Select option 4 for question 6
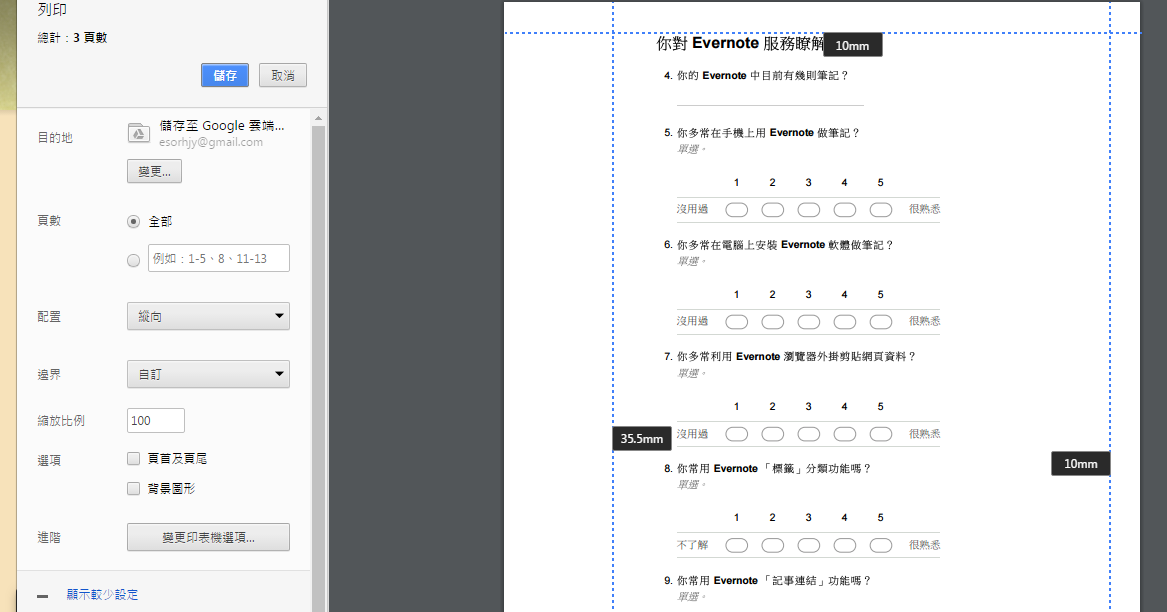Image resolution: width=1167 pixels, height=612 pixels. (x=845, y=322)
